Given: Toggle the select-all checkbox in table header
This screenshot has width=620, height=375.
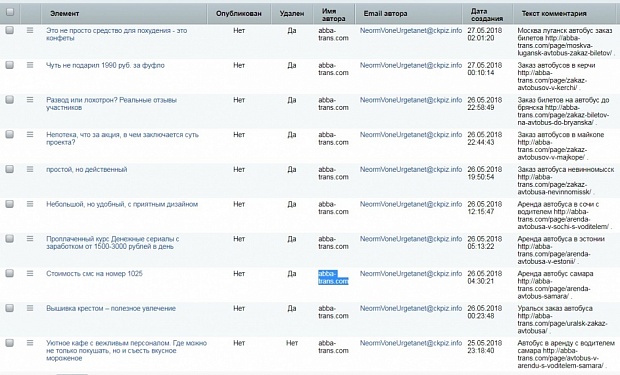Looking at the screenshot, I should point(10,12).
